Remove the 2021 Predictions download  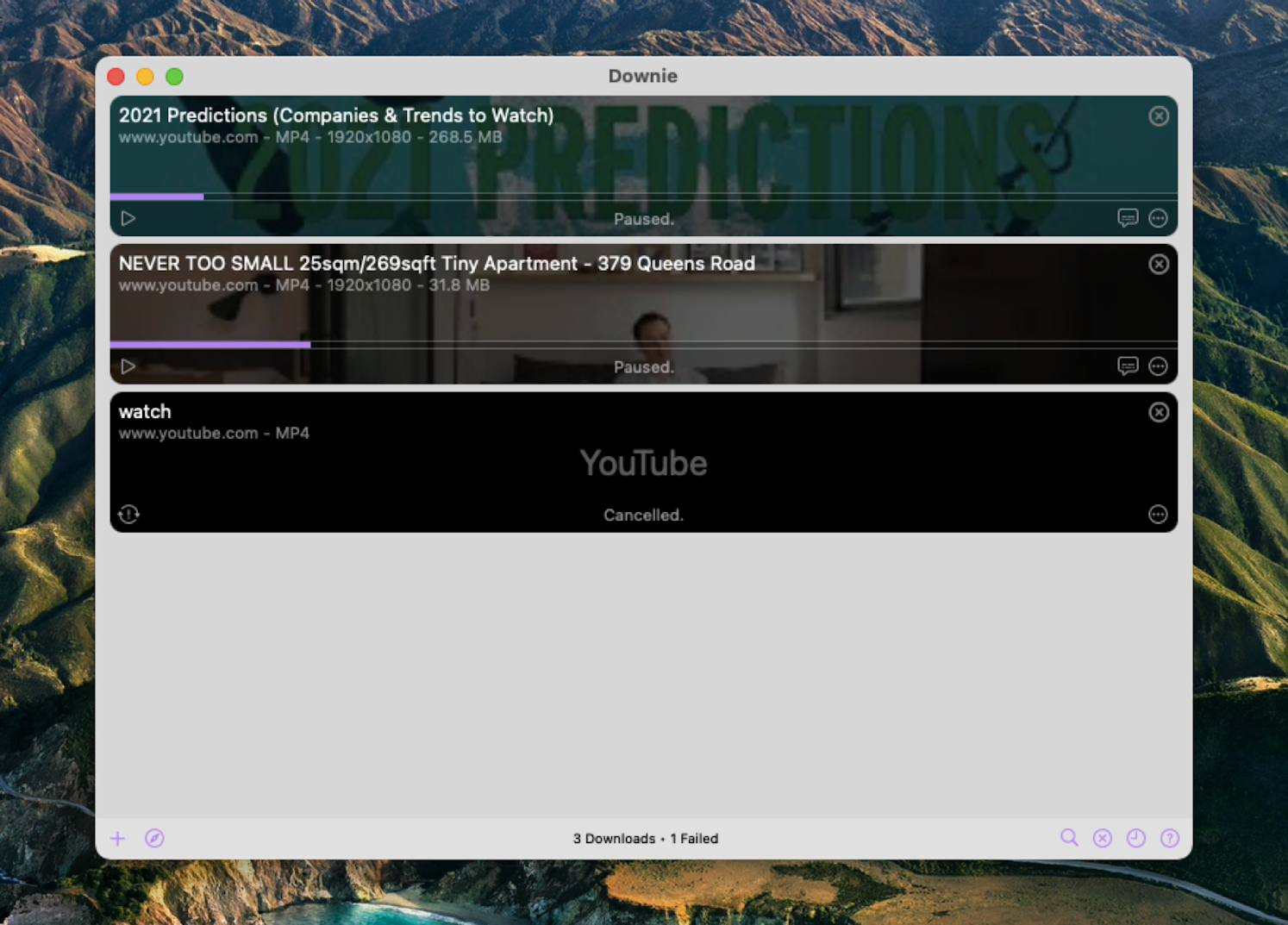click(1159, 116)
